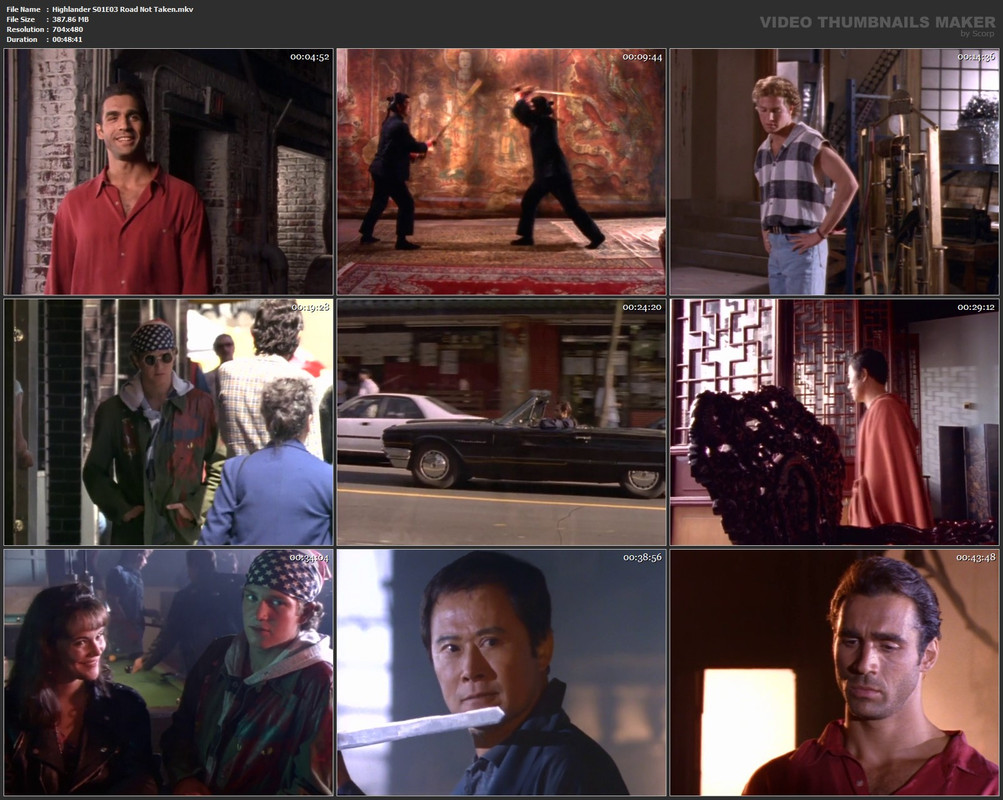This screenshot has height=800, width=1003.
Task: Select the thumbnail at 00:38:56
Action: (x=502, y=672)
